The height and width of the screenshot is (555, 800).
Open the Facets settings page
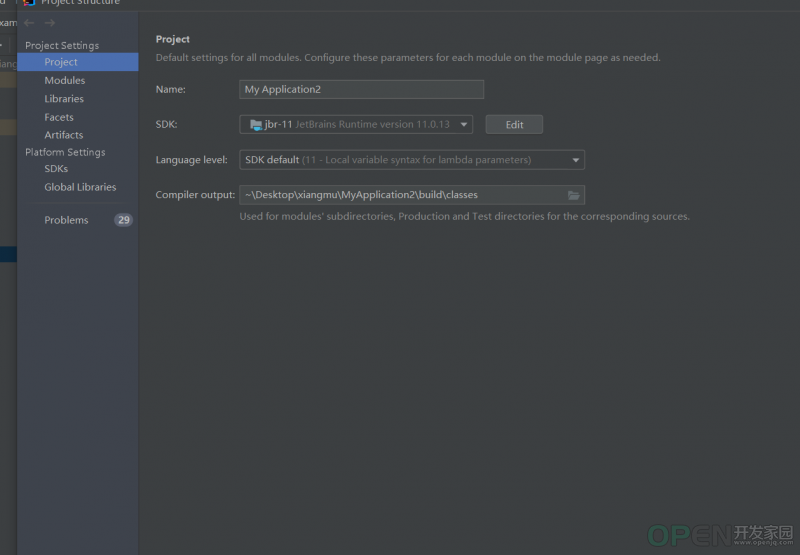[x=59, y=117]
